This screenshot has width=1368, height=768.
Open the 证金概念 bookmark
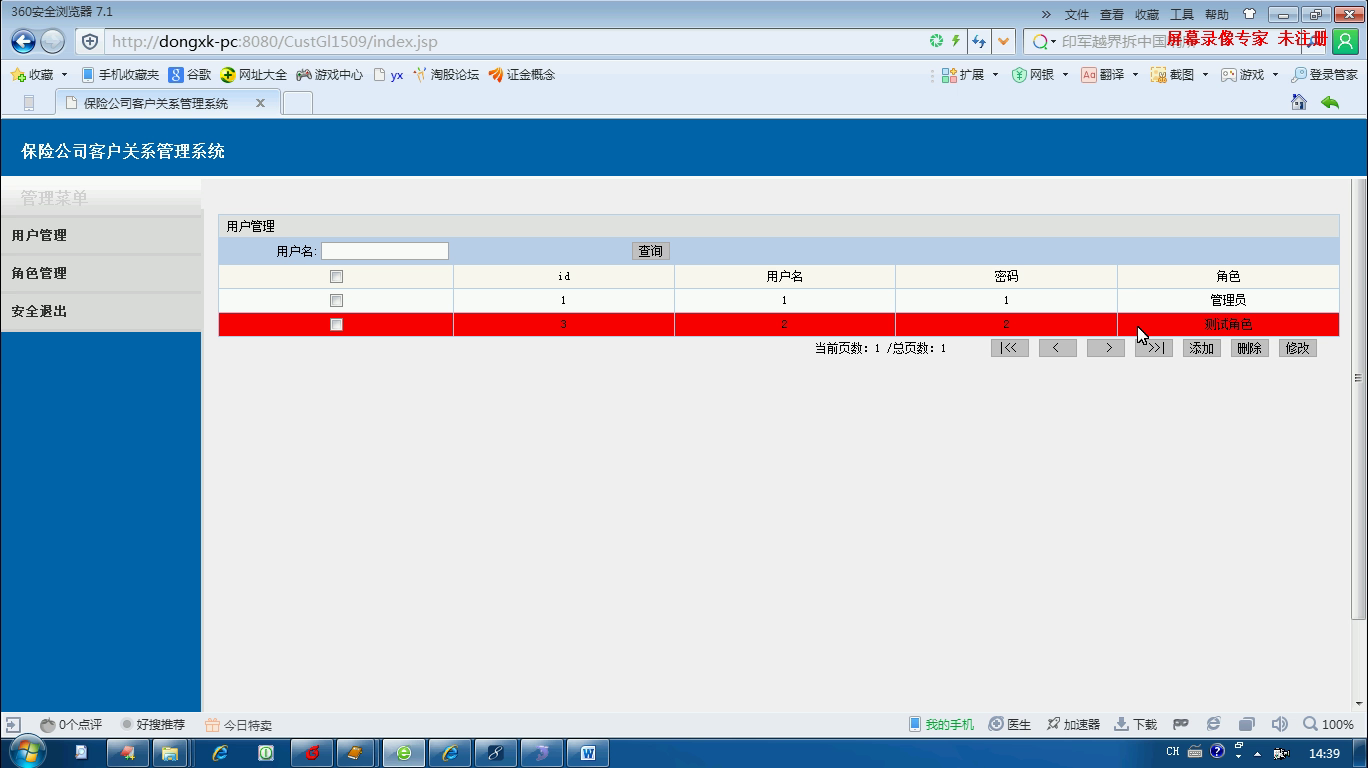point(522,75)
